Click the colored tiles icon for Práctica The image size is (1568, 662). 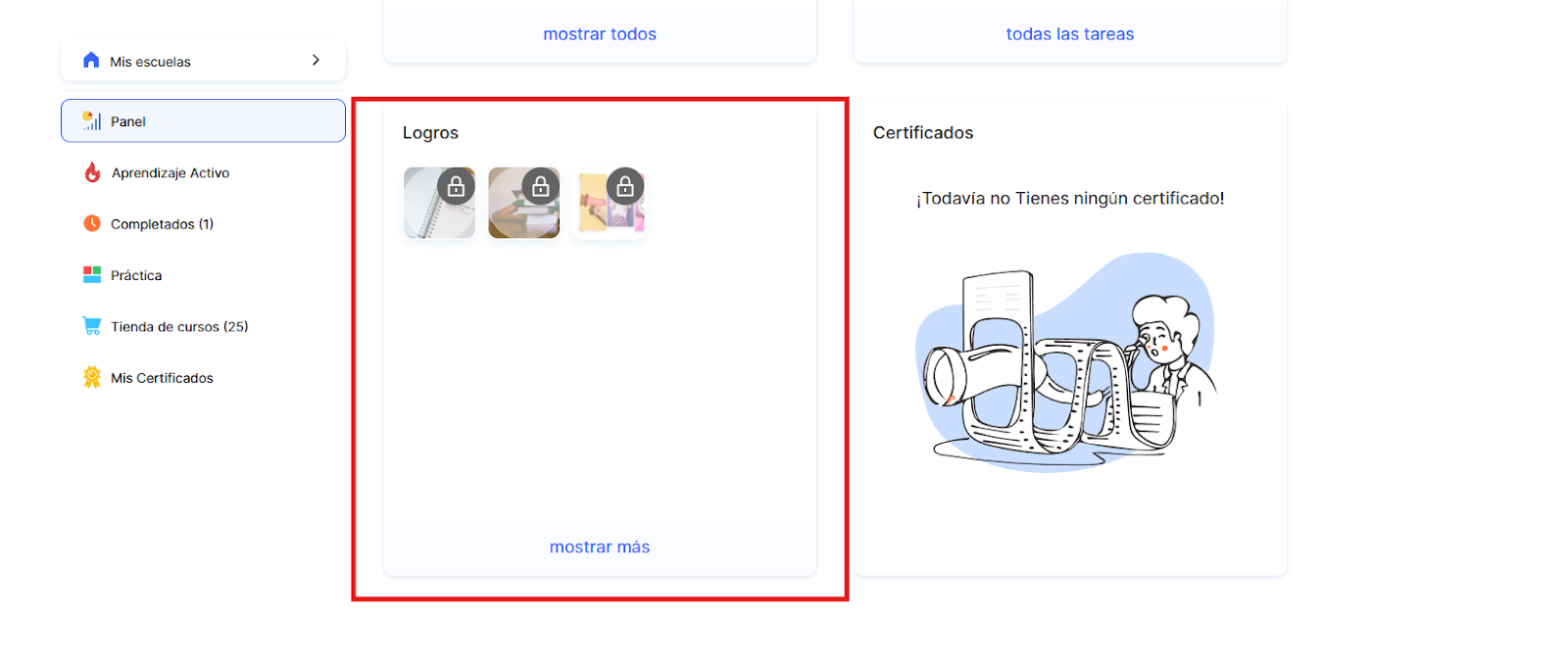(x=92, y=274)
